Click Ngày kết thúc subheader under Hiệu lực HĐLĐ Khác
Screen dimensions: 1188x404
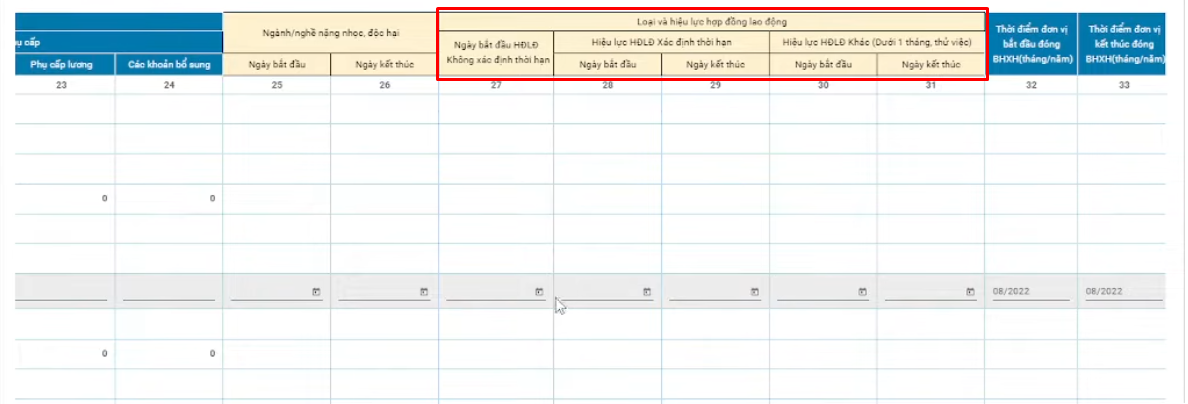pyautogui.click(x=931, y=65)
